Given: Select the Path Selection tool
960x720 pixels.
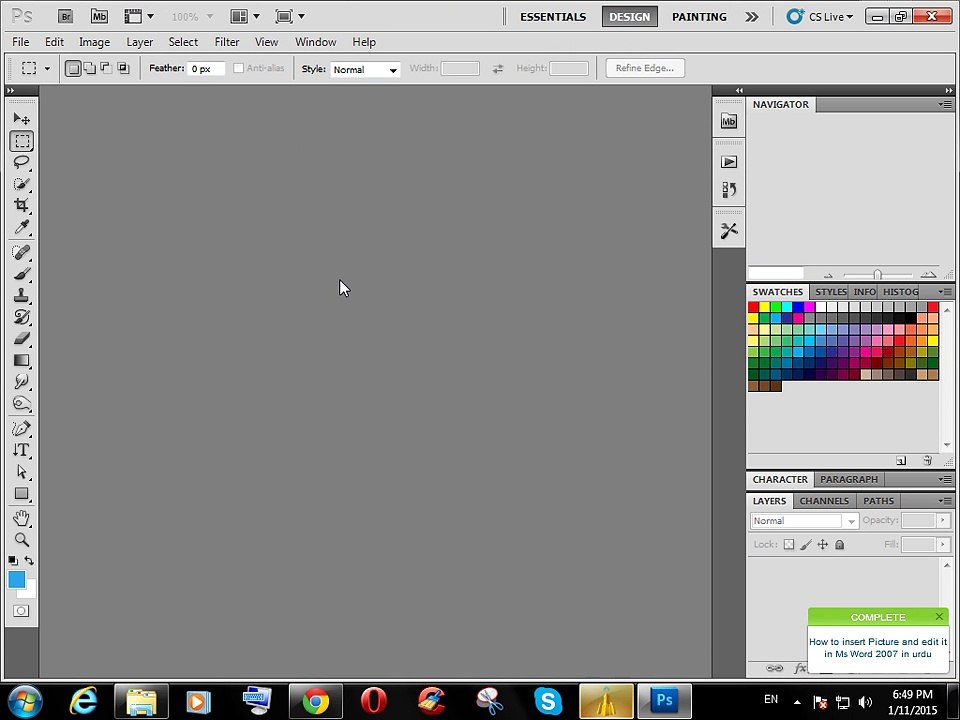Looking at the screenshot, I should tap(21, 471).
